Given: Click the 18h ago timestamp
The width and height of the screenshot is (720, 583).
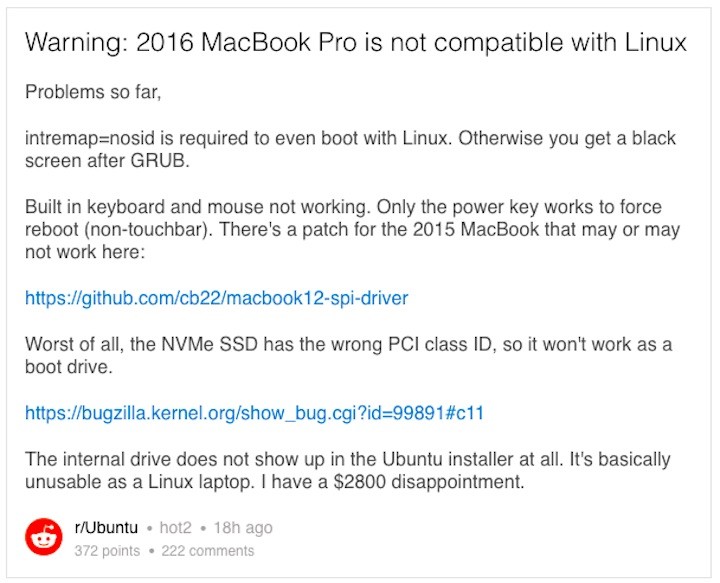Looking at the screenshot, I should coord(243,528).
